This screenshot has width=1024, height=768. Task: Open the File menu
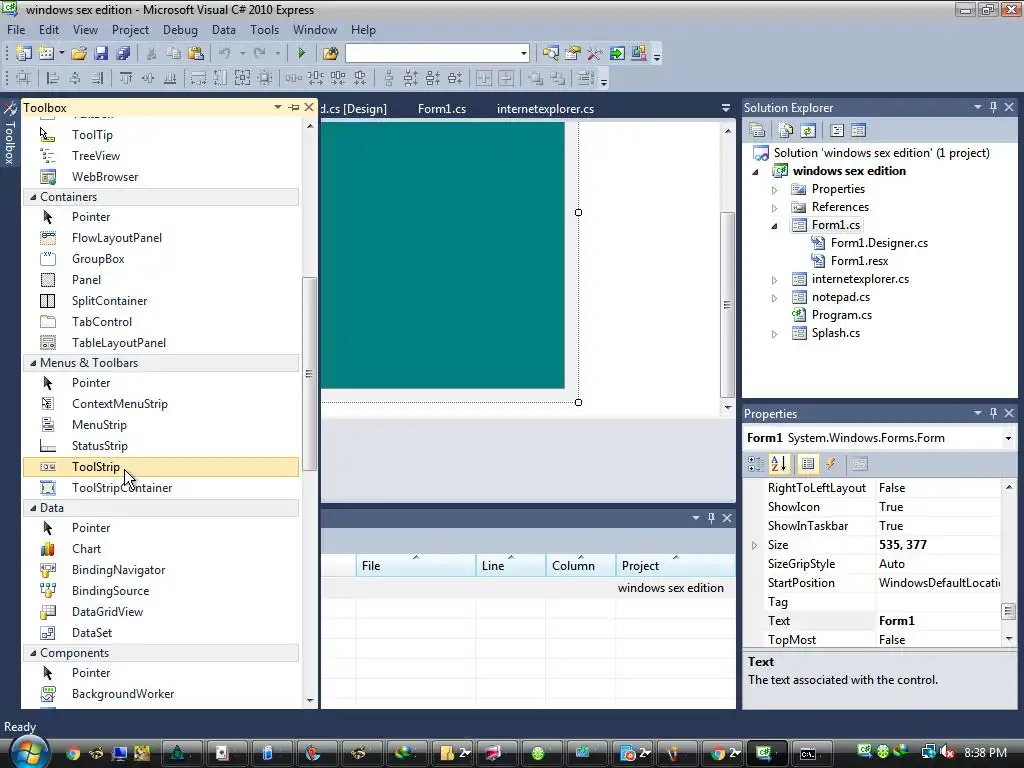pyautogui.click(x=16, y=30)
